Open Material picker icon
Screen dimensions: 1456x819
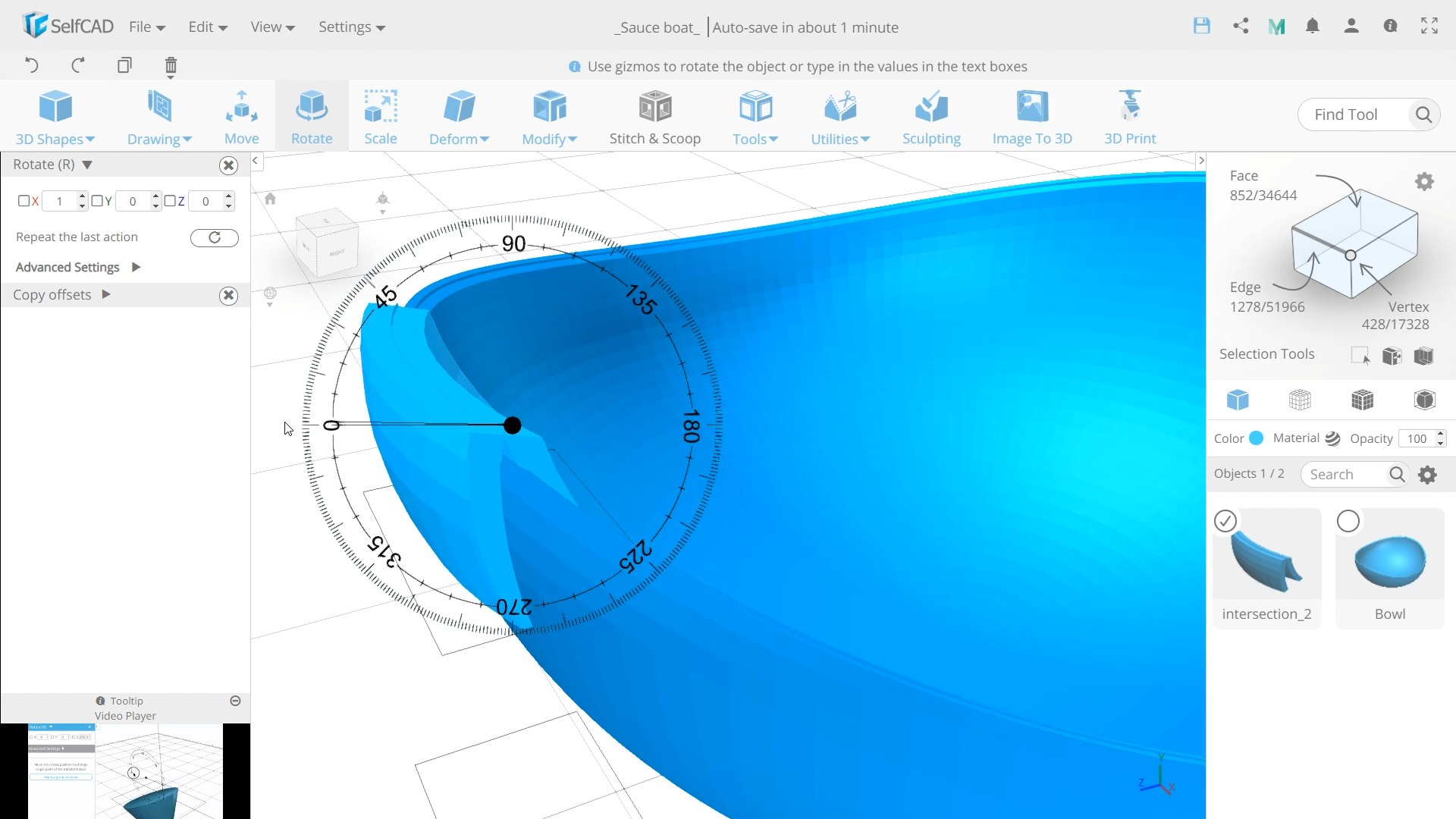(1333, 438)
